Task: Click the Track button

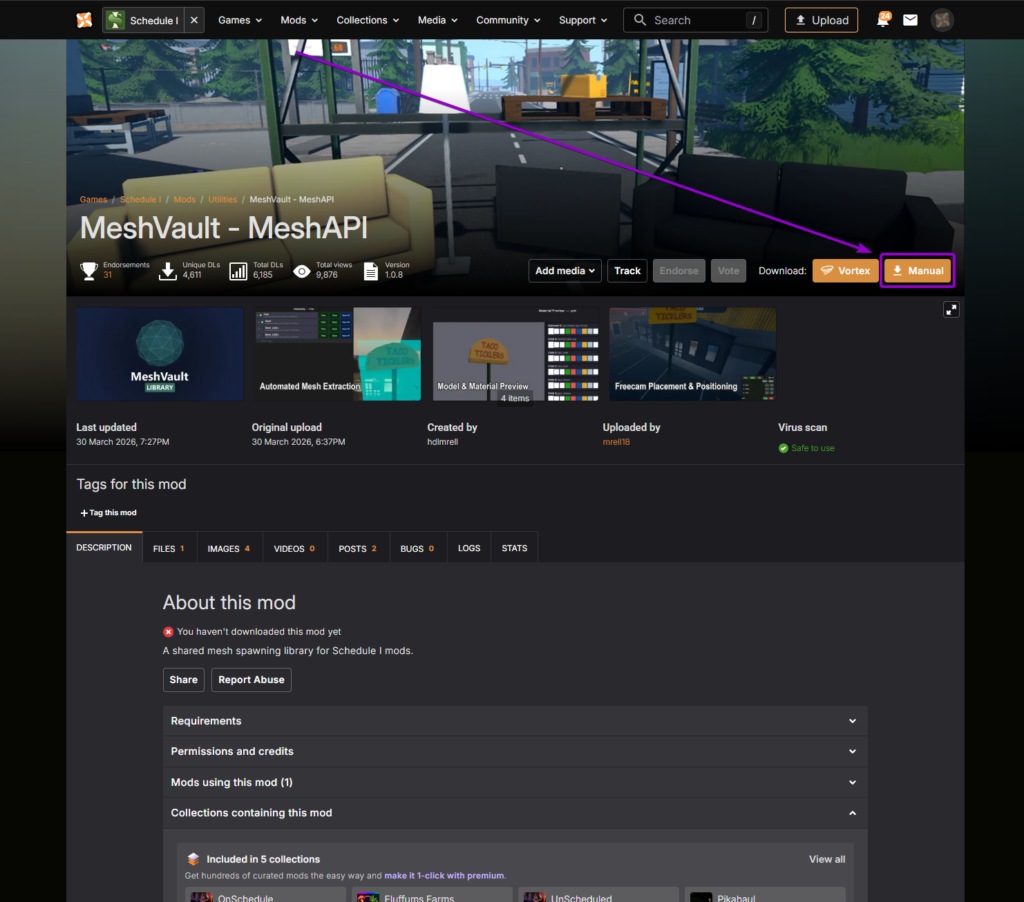Action: (627, 270)
